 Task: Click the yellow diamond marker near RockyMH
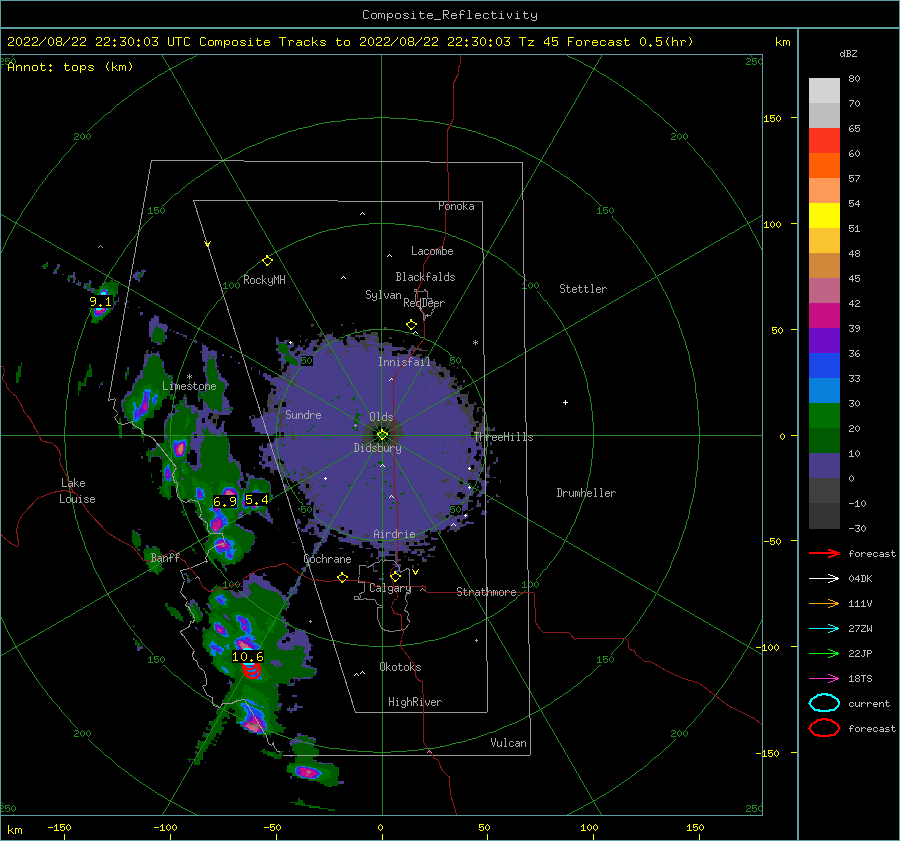click(267, 261)
